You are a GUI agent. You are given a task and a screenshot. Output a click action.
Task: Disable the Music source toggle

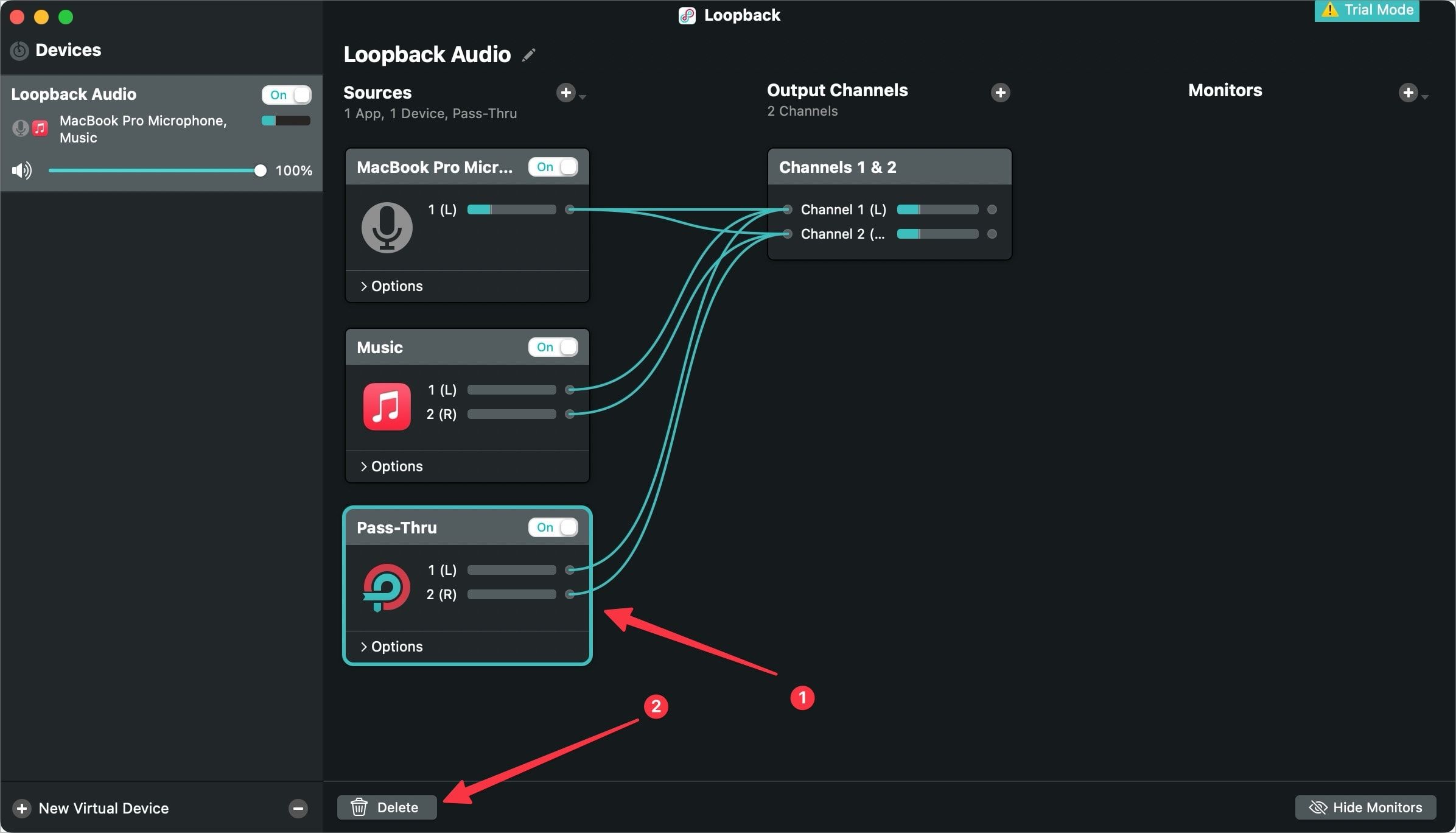(553, 347)
